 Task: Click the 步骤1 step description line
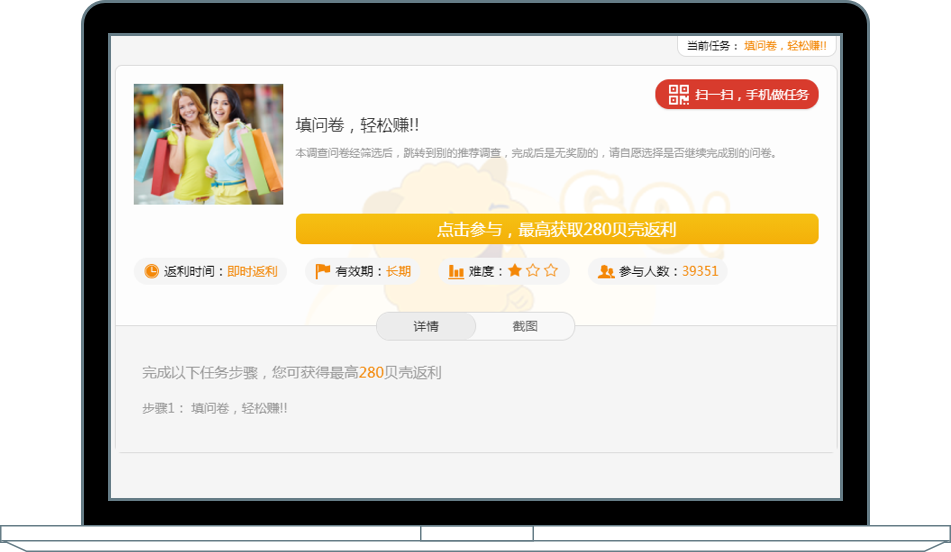click(x=215, y=408)
